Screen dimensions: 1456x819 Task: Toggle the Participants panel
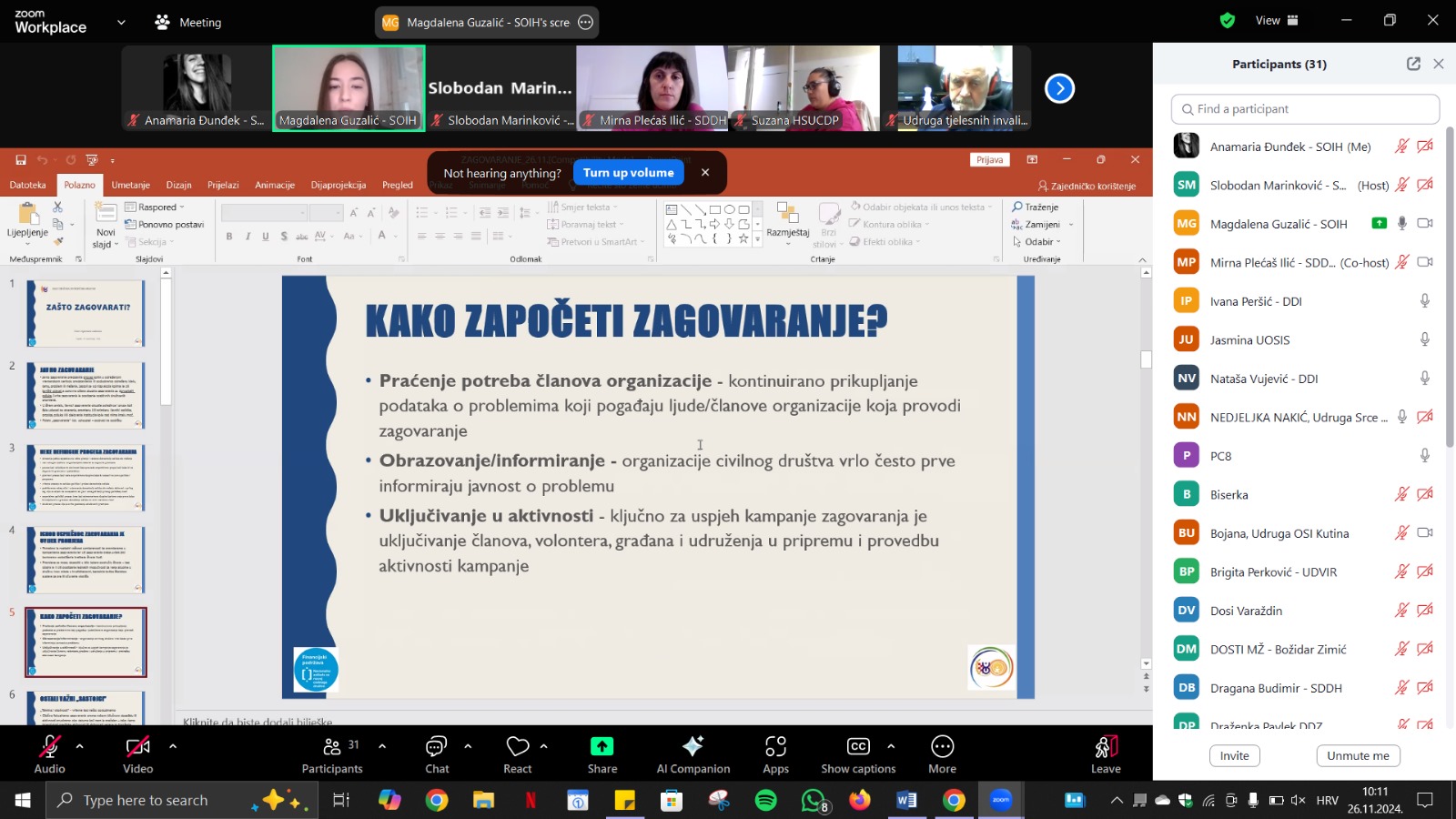[332, 755]
